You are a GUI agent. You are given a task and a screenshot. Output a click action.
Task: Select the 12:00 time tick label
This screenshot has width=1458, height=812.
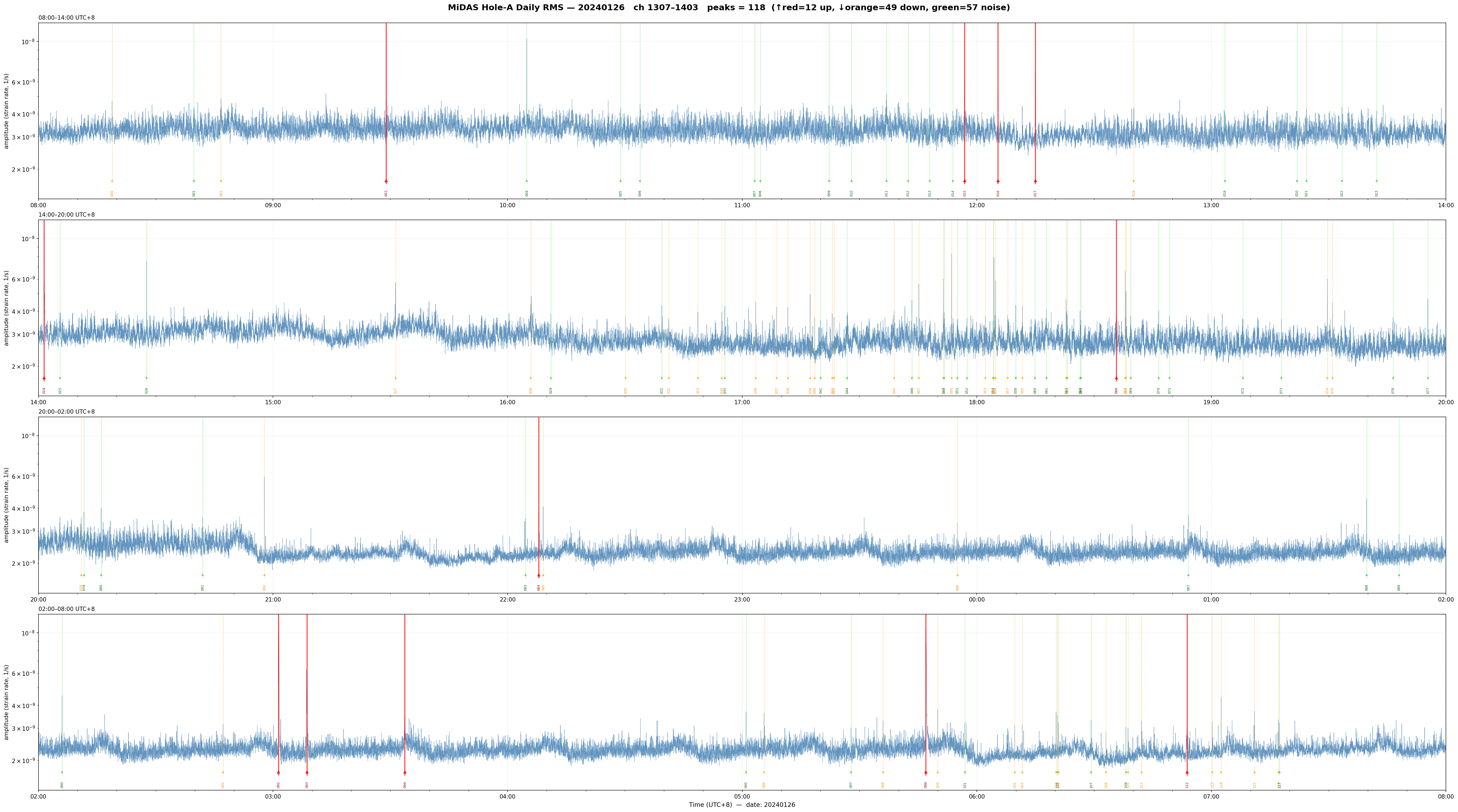[977, 205]
